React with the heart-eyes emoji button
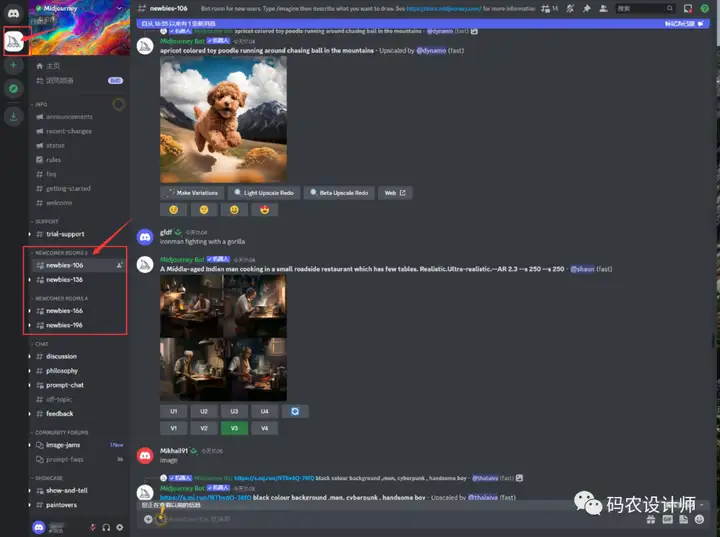The image size is (720, 537). click(264, 210)
